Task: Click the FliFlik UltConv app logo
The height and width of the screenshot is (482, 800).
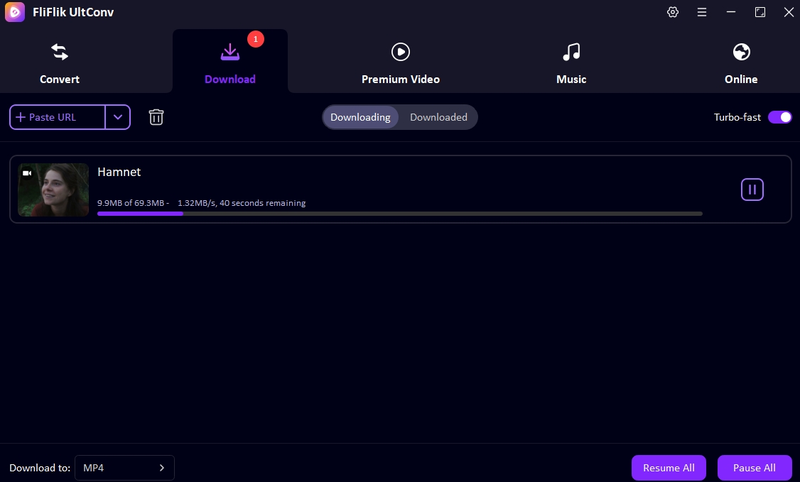Action: click(15, 12)
